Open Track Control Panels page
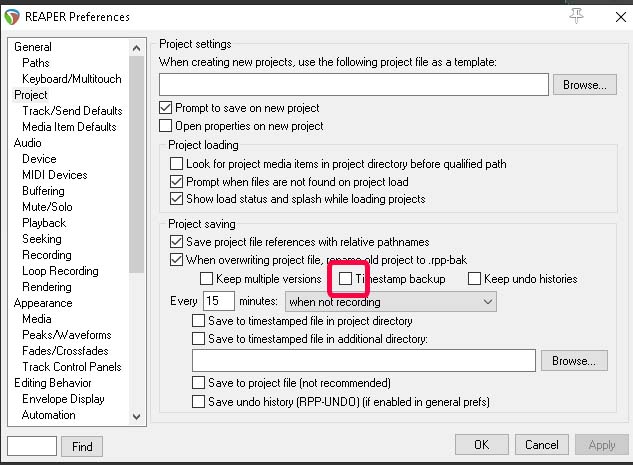 point(72,367)
